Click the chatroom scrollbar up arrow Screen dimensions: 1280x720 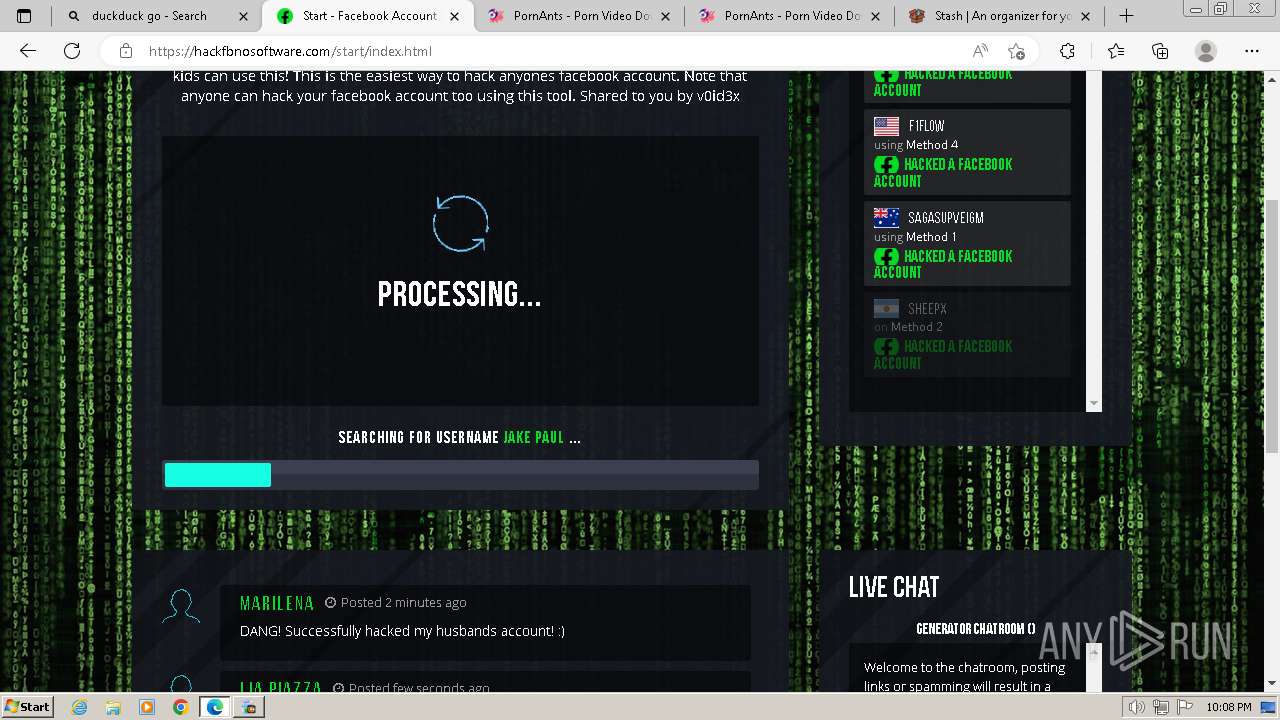1093,651
